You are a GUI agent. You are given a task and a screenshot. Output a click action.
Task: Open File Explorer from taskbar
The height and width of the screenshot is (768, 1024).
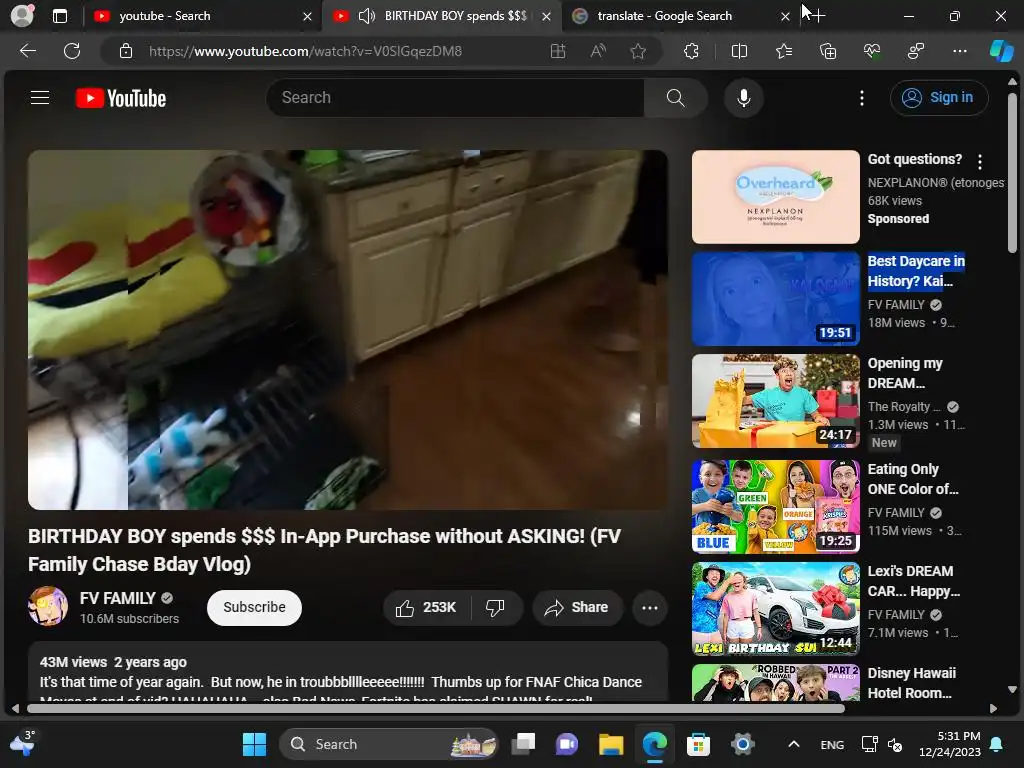611,744
